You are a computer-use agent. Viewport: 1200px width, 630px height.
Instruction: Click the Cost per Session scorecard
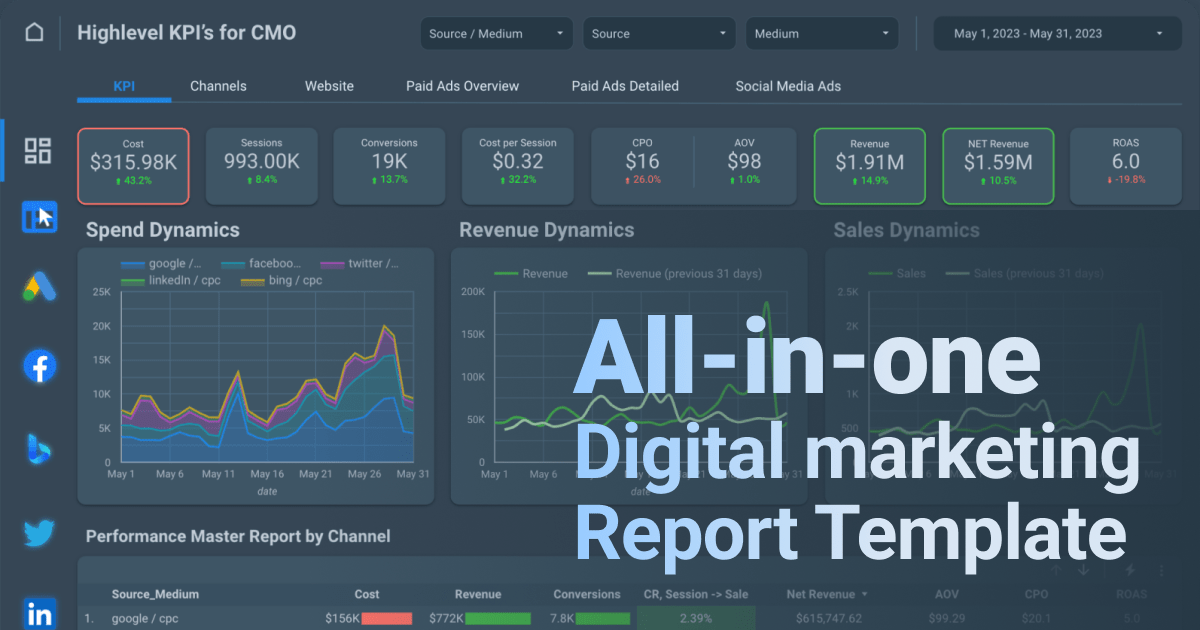pos(518,165)
